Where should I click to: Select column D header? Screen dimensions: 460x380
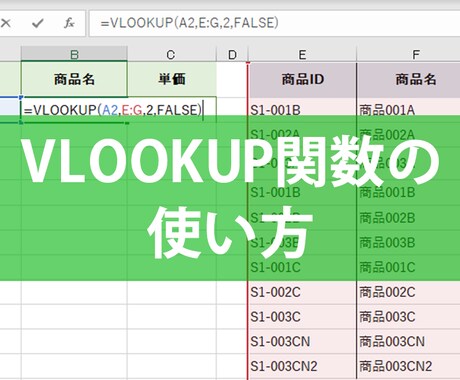pyautogui.click(x=232, y=54)
